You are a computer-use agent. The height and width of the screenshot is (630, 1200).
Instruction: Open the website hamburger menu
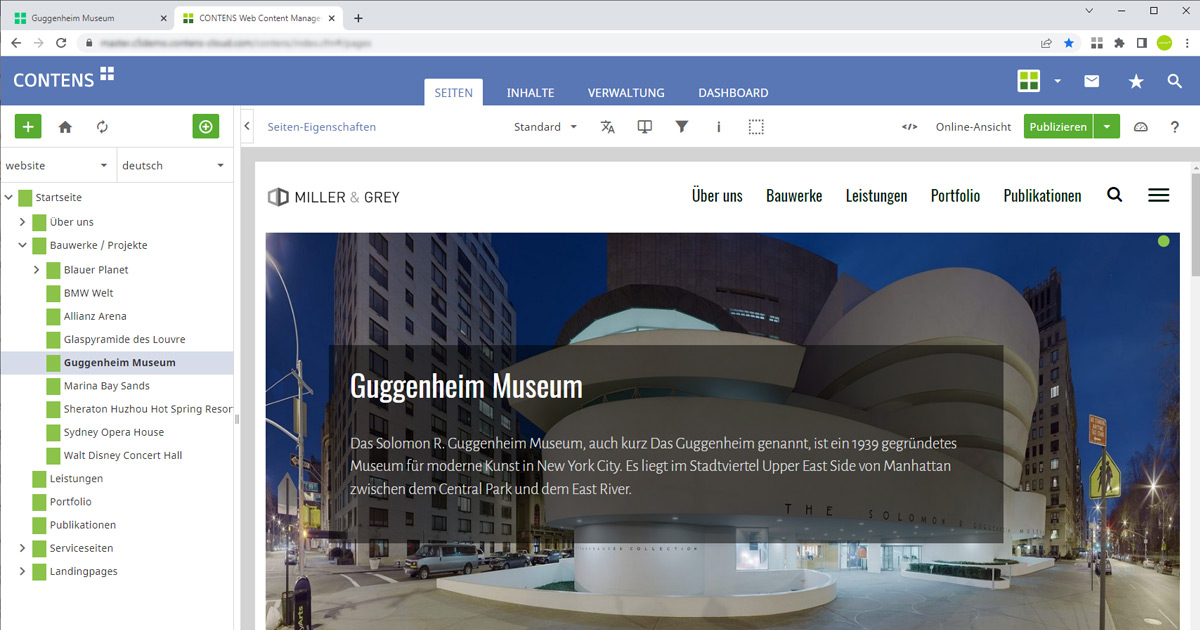1158,195
